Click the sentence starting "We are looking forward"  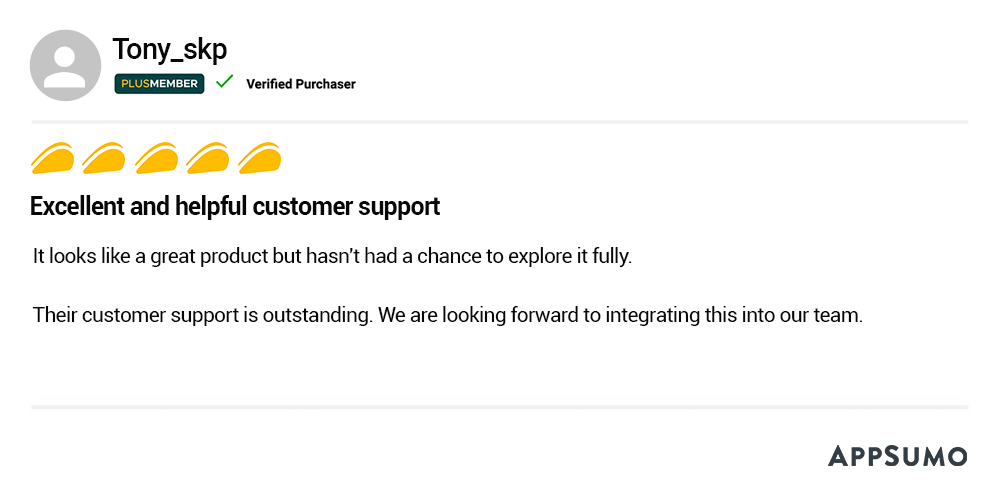click(621, 315)
